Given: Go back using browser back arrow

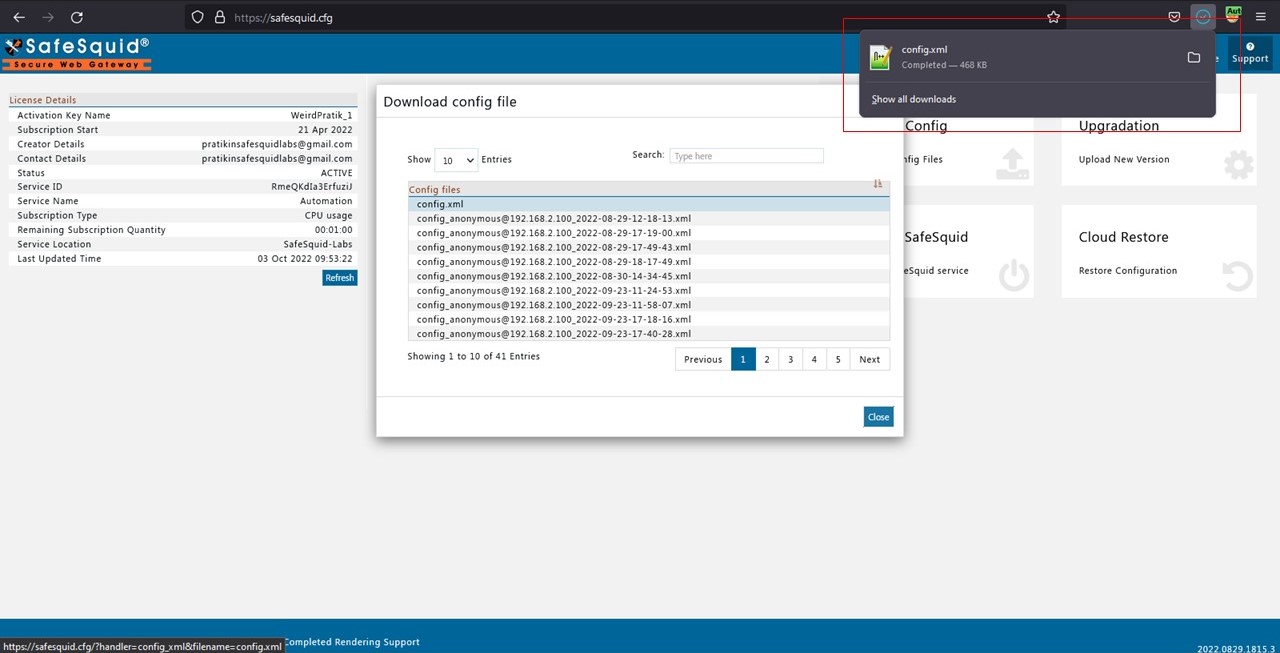Looking at the screenshot, I should click(18, 17).
